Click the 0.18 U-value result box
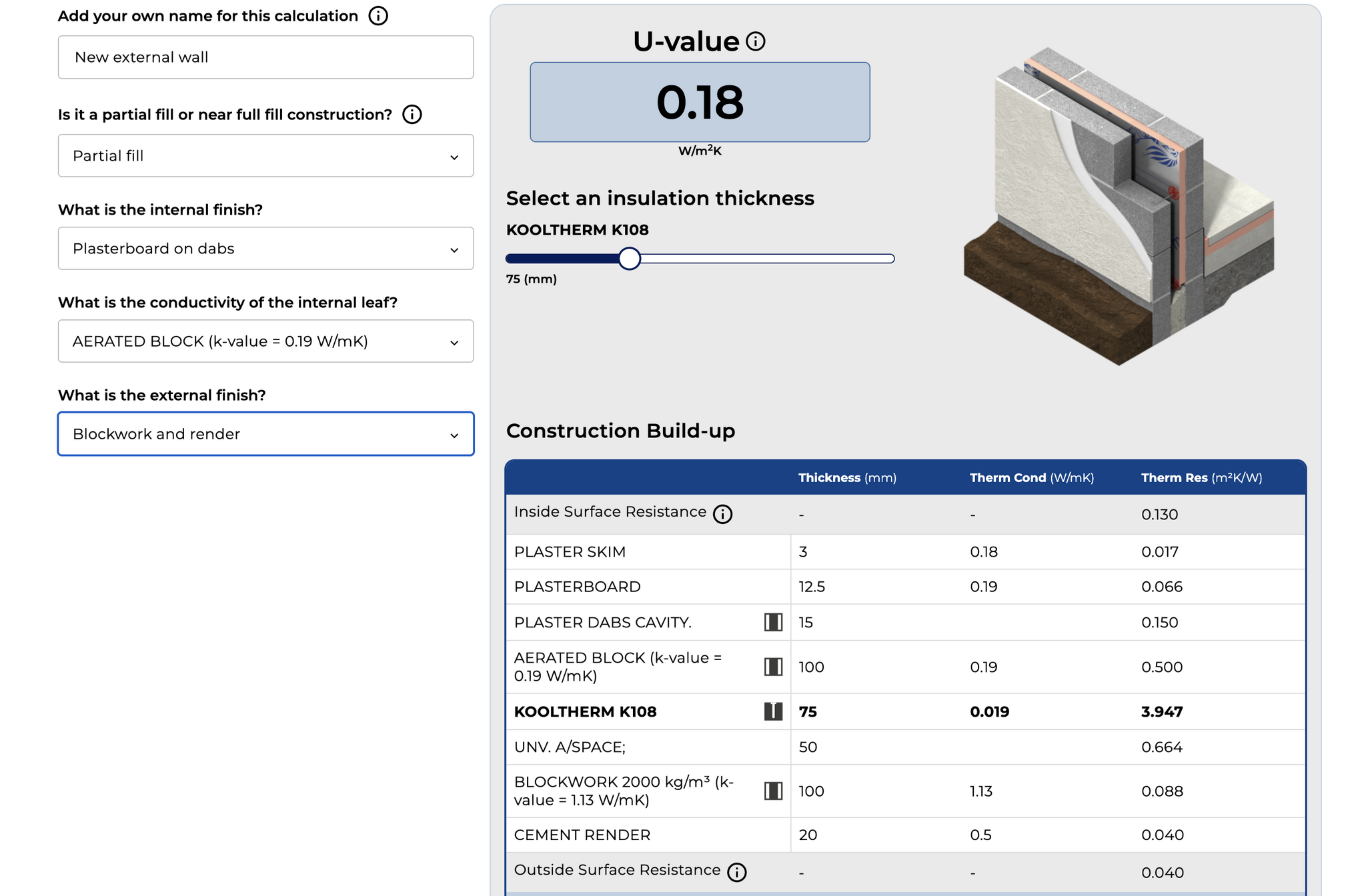 700,102
